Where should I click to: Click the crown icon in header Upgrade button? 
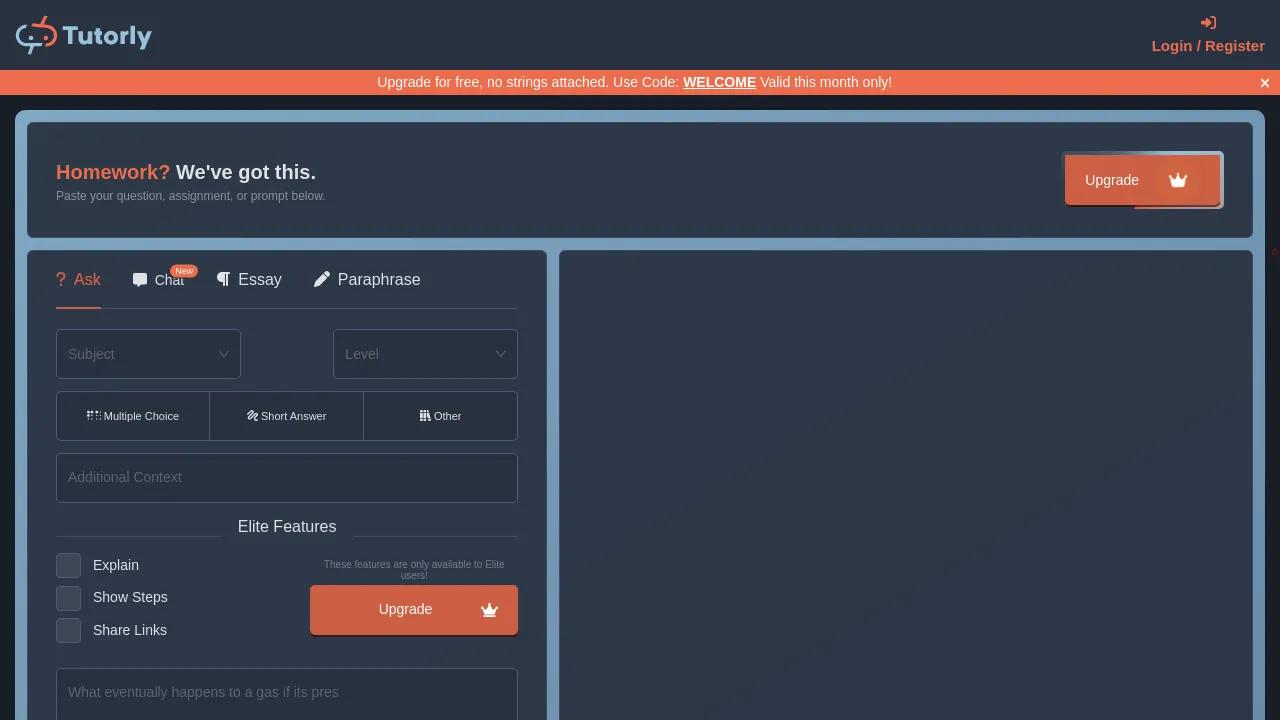pyautogui.click(x=1178, y=180)
